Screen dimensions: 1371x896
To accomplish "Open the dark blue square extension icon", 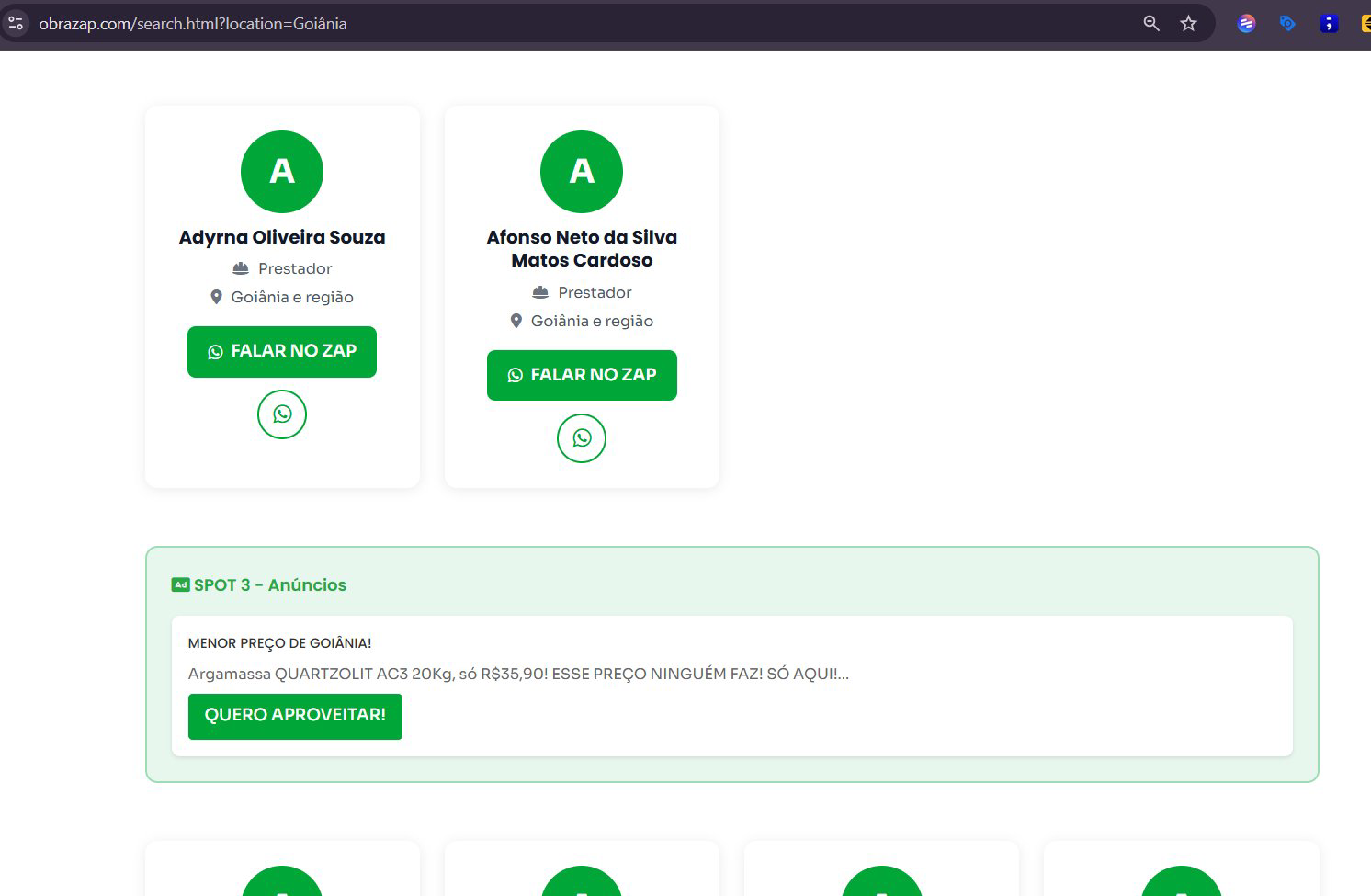I will [1329, 24].
